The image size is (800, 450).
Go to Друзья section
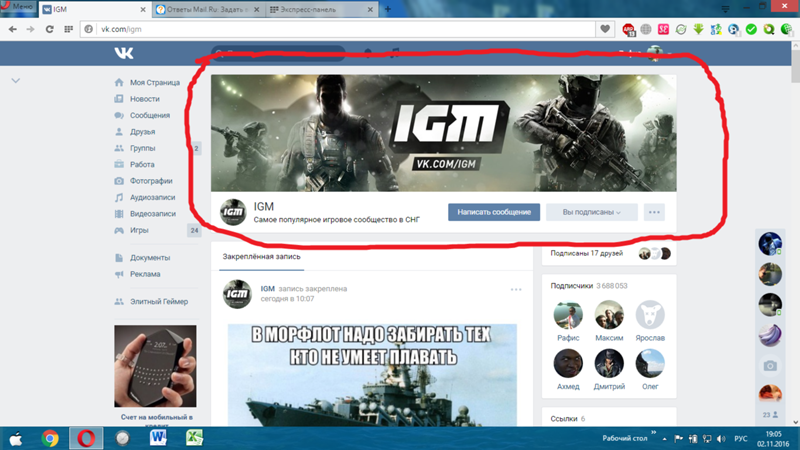142,132
